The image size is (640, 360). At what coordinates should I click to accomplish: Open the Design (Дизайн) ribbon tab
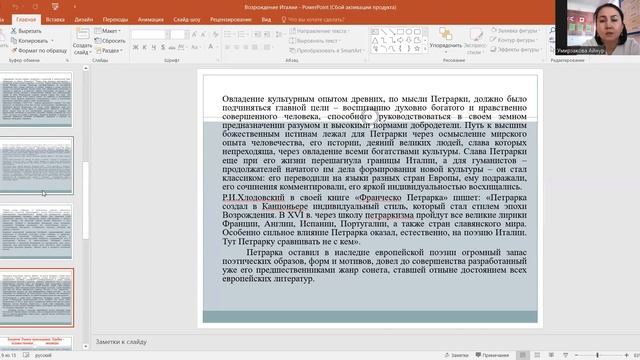pos(84,20)
